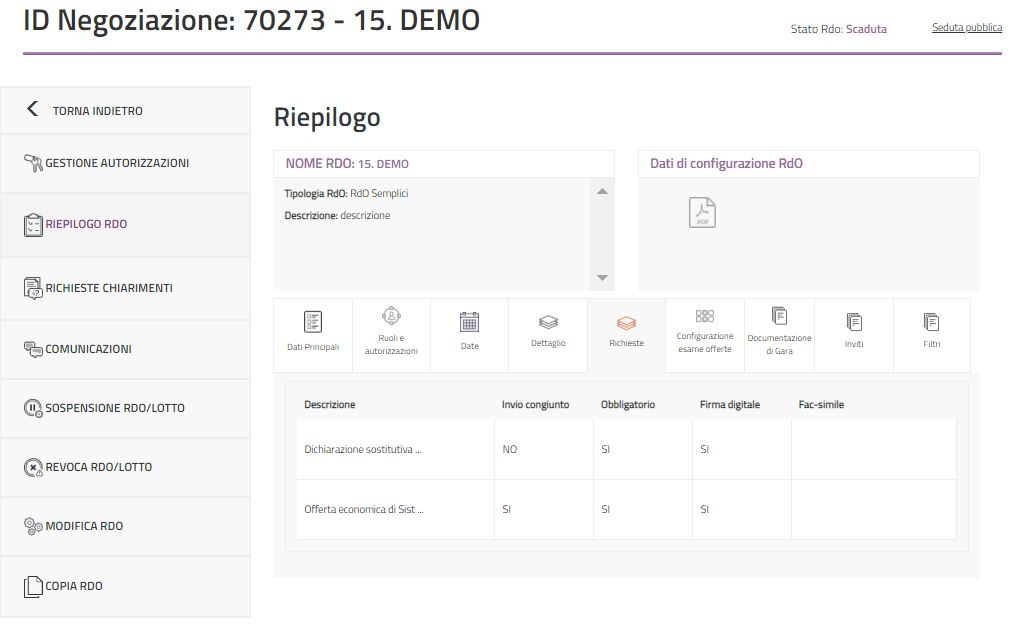Click the Sospensione RDO/Lotto pause icon

point(33,408)
